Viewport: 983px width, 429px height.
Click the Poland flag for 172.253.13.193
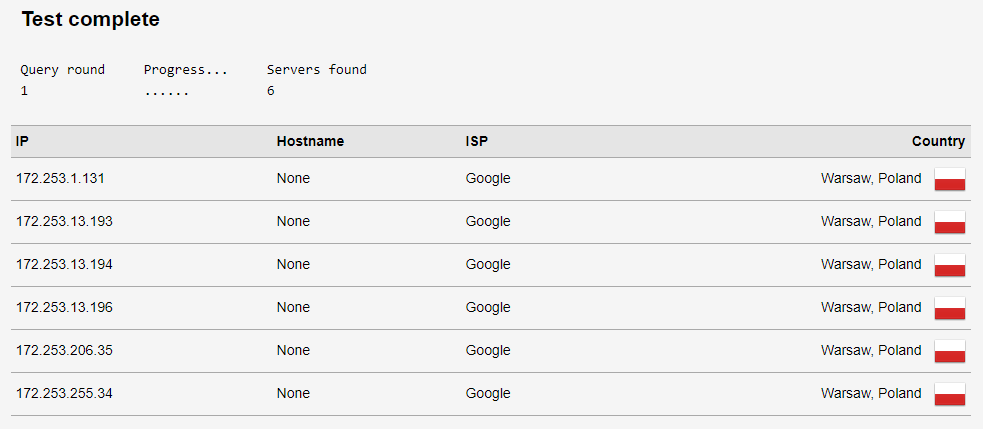[x=950, y=222]
